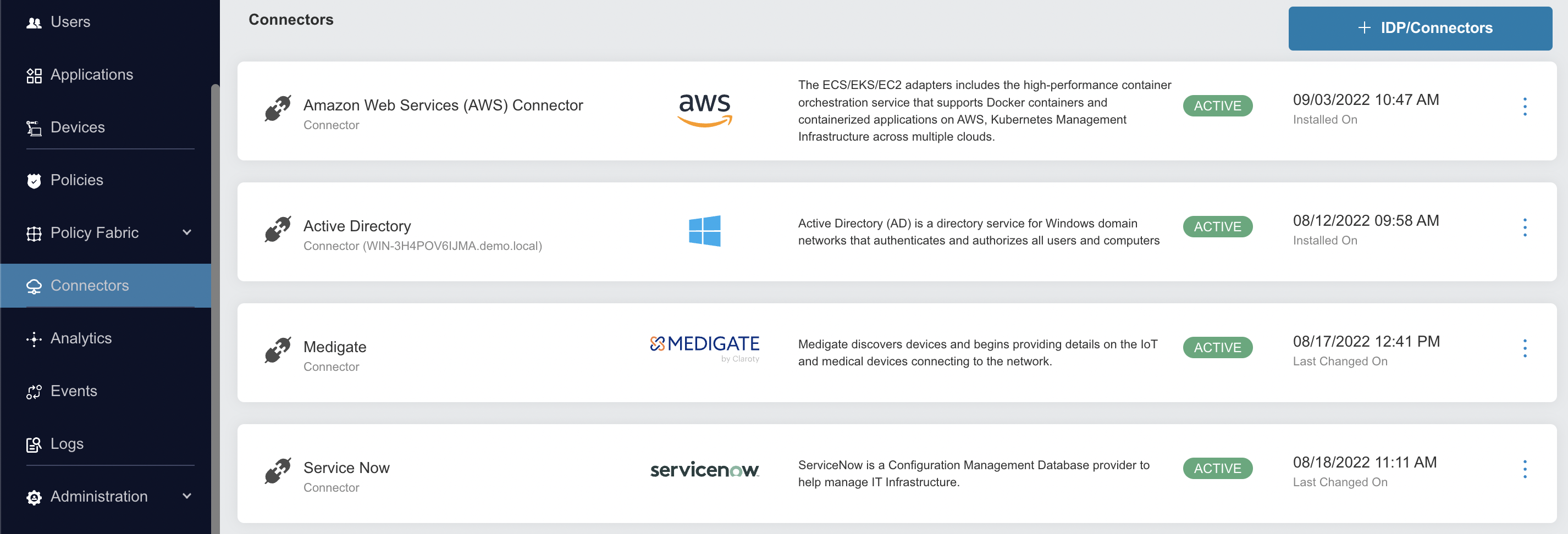The width and height of the screenshot is (1568, 534).
Task: Click the AWS logo icon
Action: tap(704, 110)
